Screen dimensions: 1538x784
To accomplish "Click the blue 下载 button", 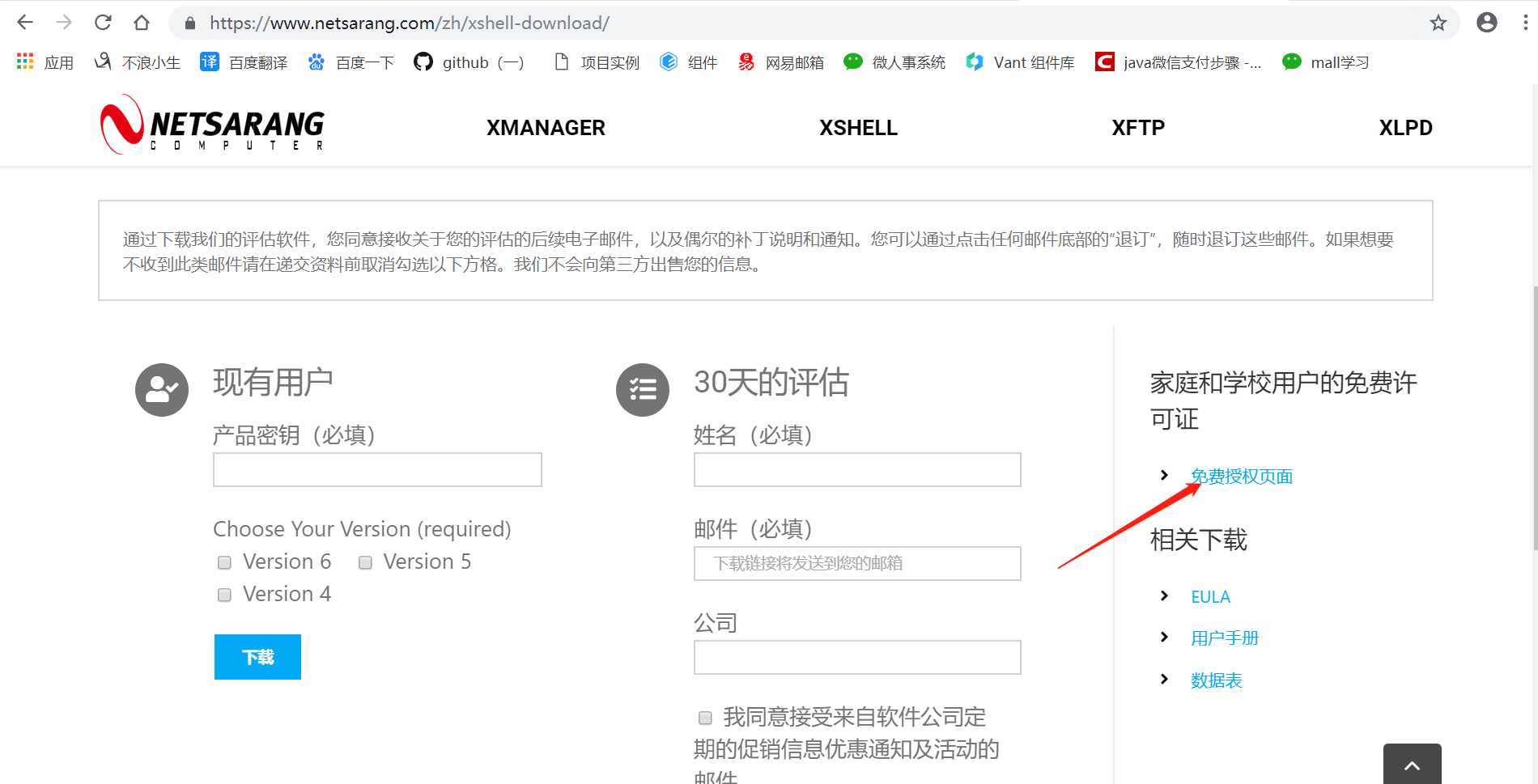I will tap(257, 657).
